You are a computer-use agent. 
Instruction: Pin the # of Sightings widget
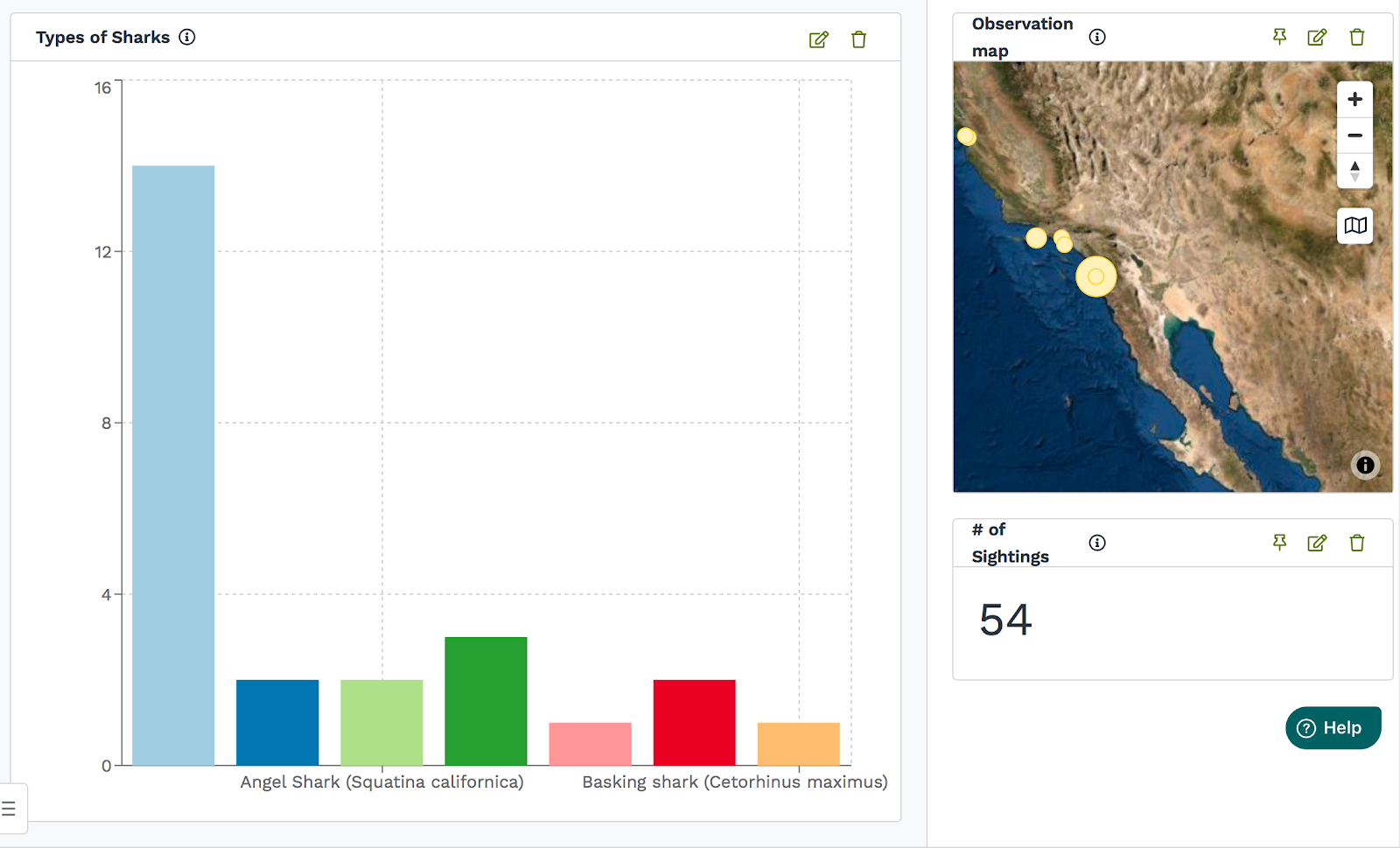click(1279, 543)
